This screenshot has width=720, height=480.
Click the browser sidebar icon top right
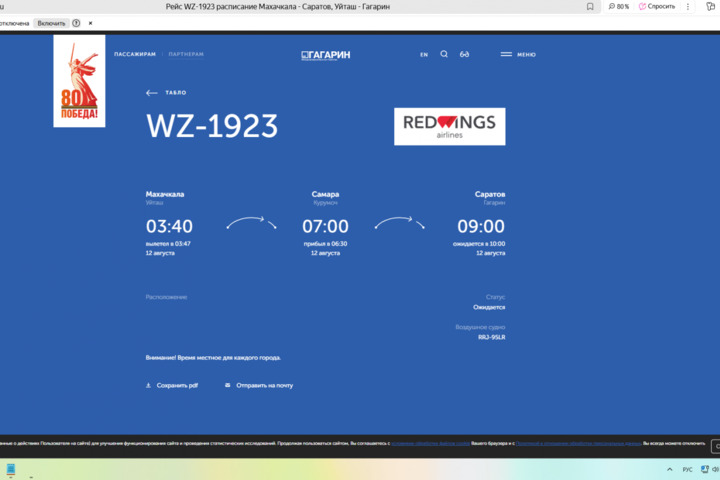[710, 6]
